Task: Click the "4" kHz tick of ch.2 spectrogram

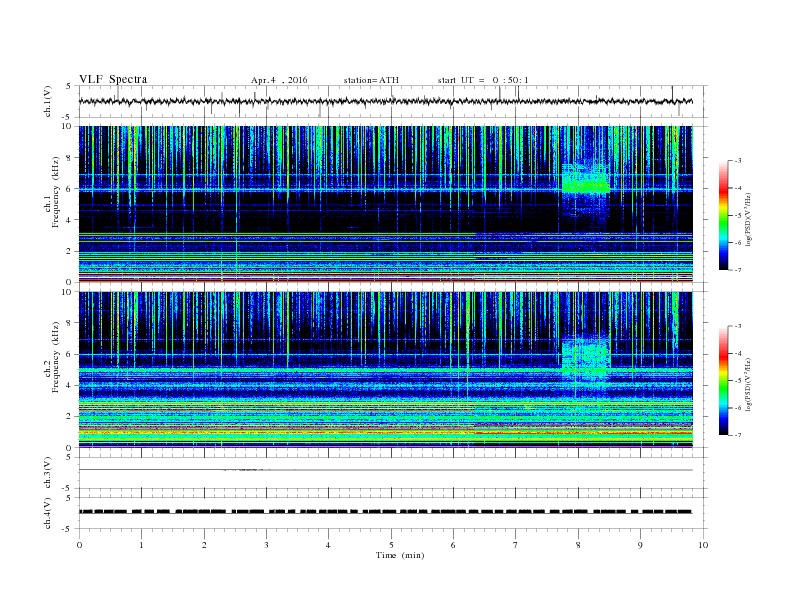Action: click(70, 385)
